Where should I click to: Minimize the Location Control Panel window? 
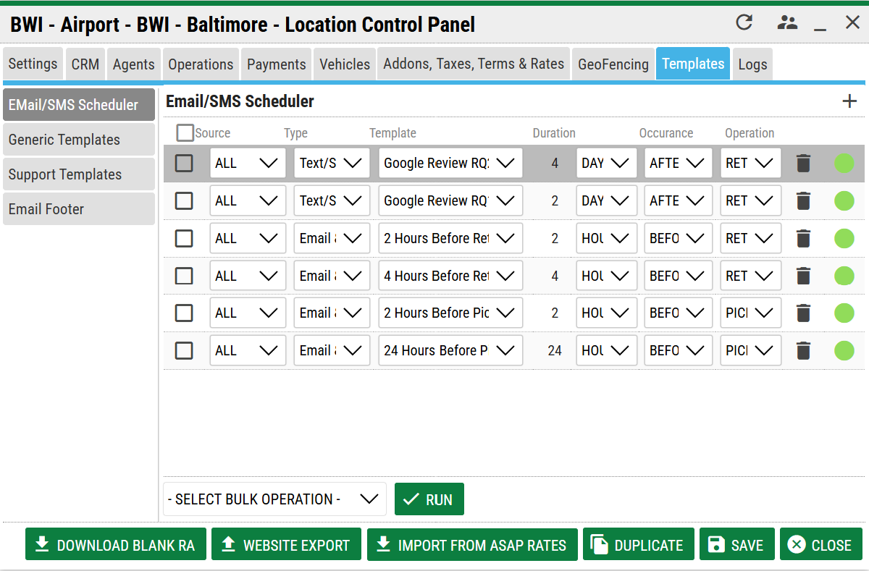(821, 23)
